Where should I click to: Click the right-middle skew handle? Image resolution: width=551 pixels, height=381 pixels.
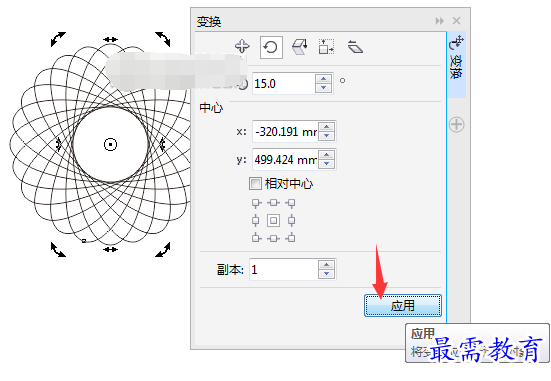coord(162,144)
